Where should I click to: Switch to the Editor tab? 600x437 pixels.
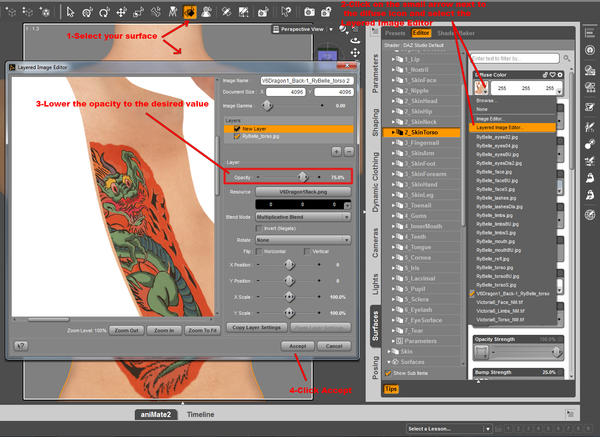click(421, 33)
